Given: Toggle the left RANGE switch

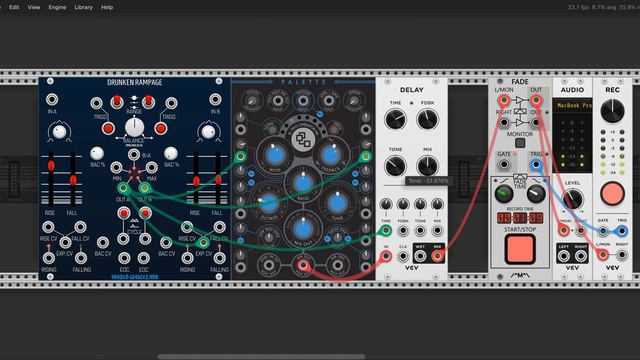Looking at the screenshot, I should point(117,101).
